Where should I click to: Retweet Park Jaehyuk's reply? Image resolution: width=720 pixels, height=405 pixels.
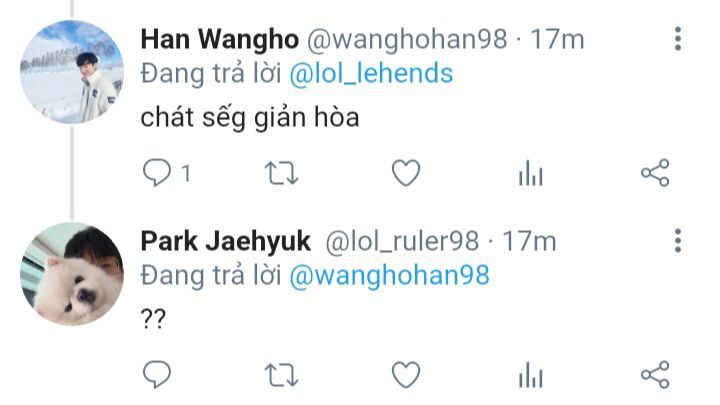tap(281, 375)
